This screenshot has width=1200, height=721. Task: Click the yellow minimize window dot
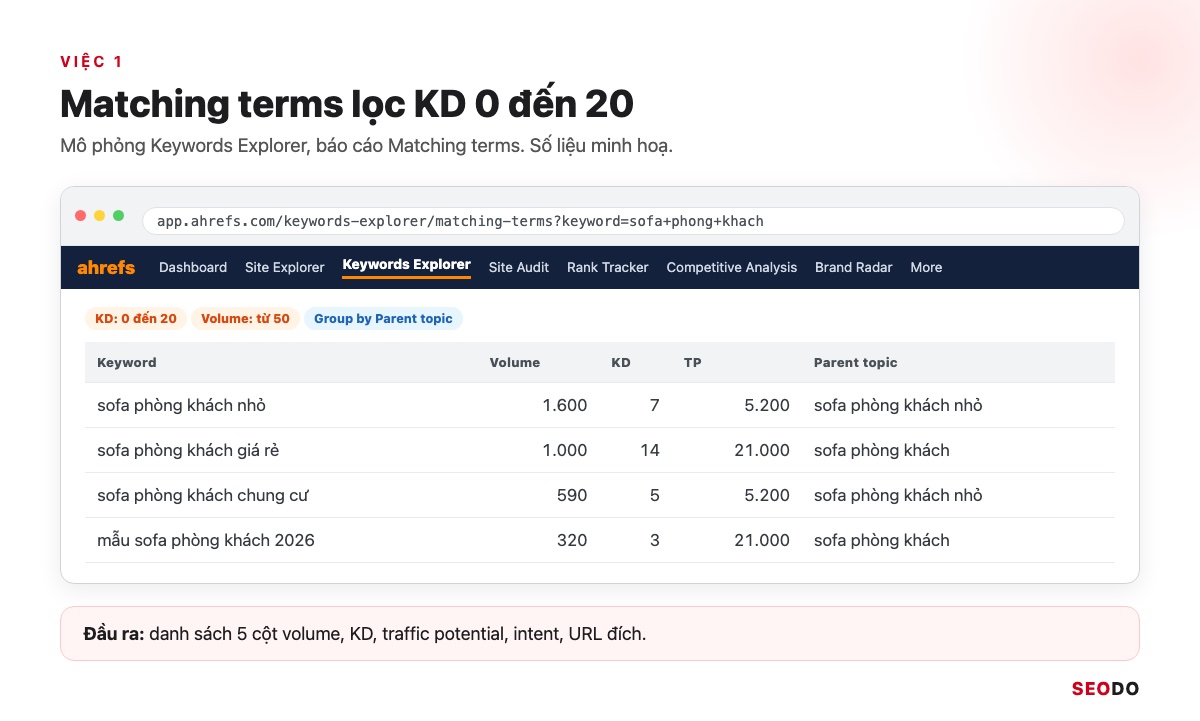[100, 216]
